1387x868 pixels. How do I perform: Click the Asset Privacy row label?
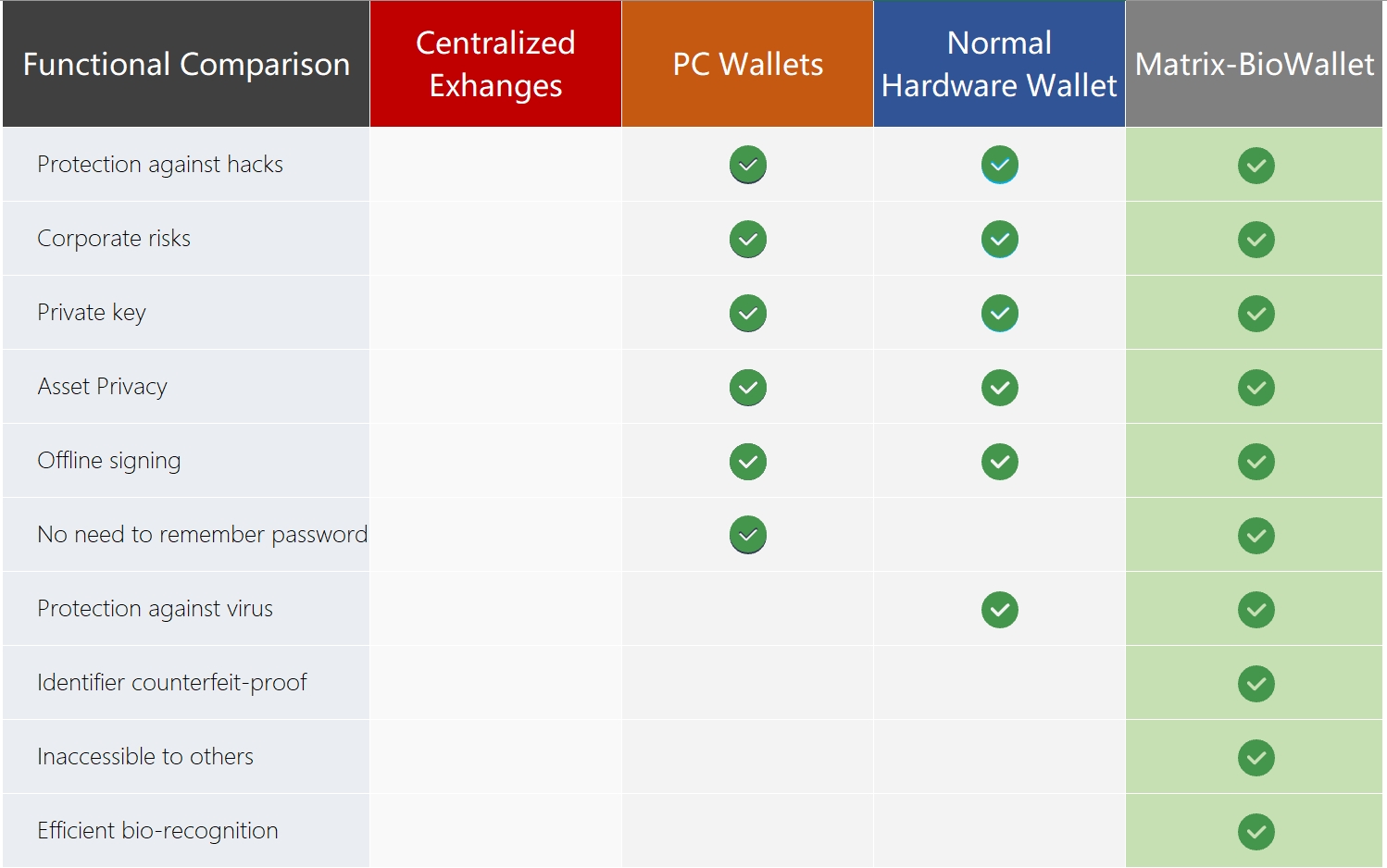(x=103, y=387)
